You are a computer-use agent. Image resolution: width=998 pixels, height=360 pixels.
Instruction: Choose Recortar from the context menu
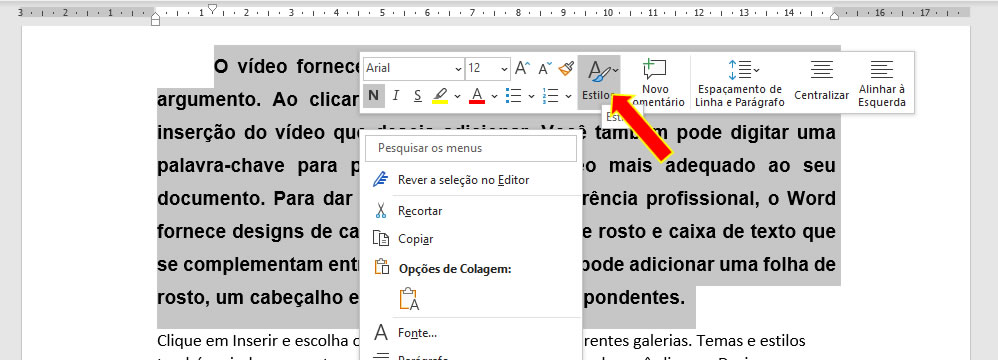click(x=470, y=211)
